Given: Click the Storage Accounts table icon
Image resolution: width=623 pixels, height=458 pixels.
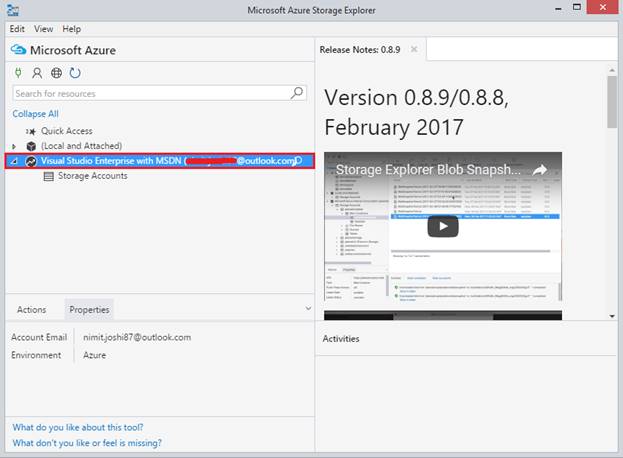Looking at the screenshot, I should (x=48, y=176).
